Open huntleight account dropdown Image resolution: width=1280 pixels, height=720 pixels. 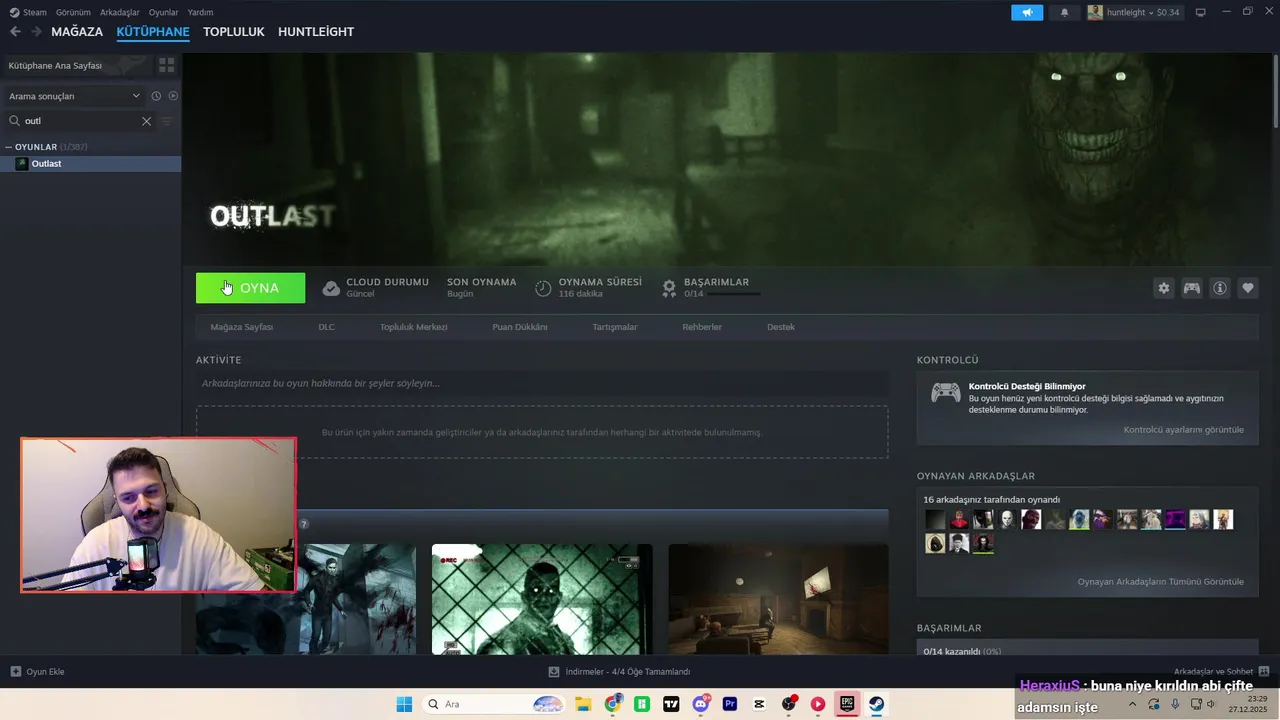(x=1134, y=12)
